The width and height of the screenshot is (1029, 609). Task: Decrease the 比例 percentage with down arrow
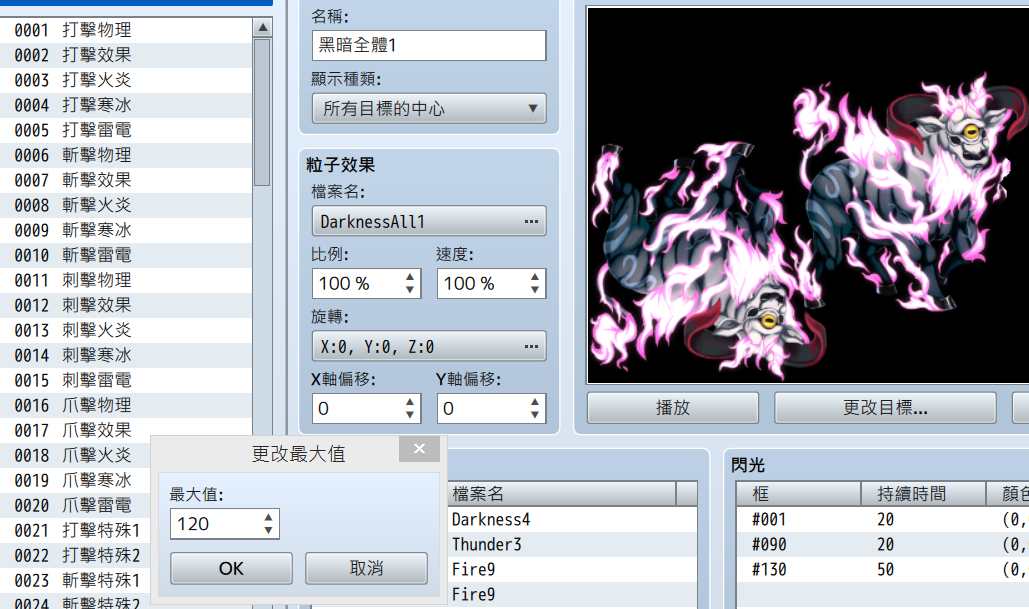[410, 290]
